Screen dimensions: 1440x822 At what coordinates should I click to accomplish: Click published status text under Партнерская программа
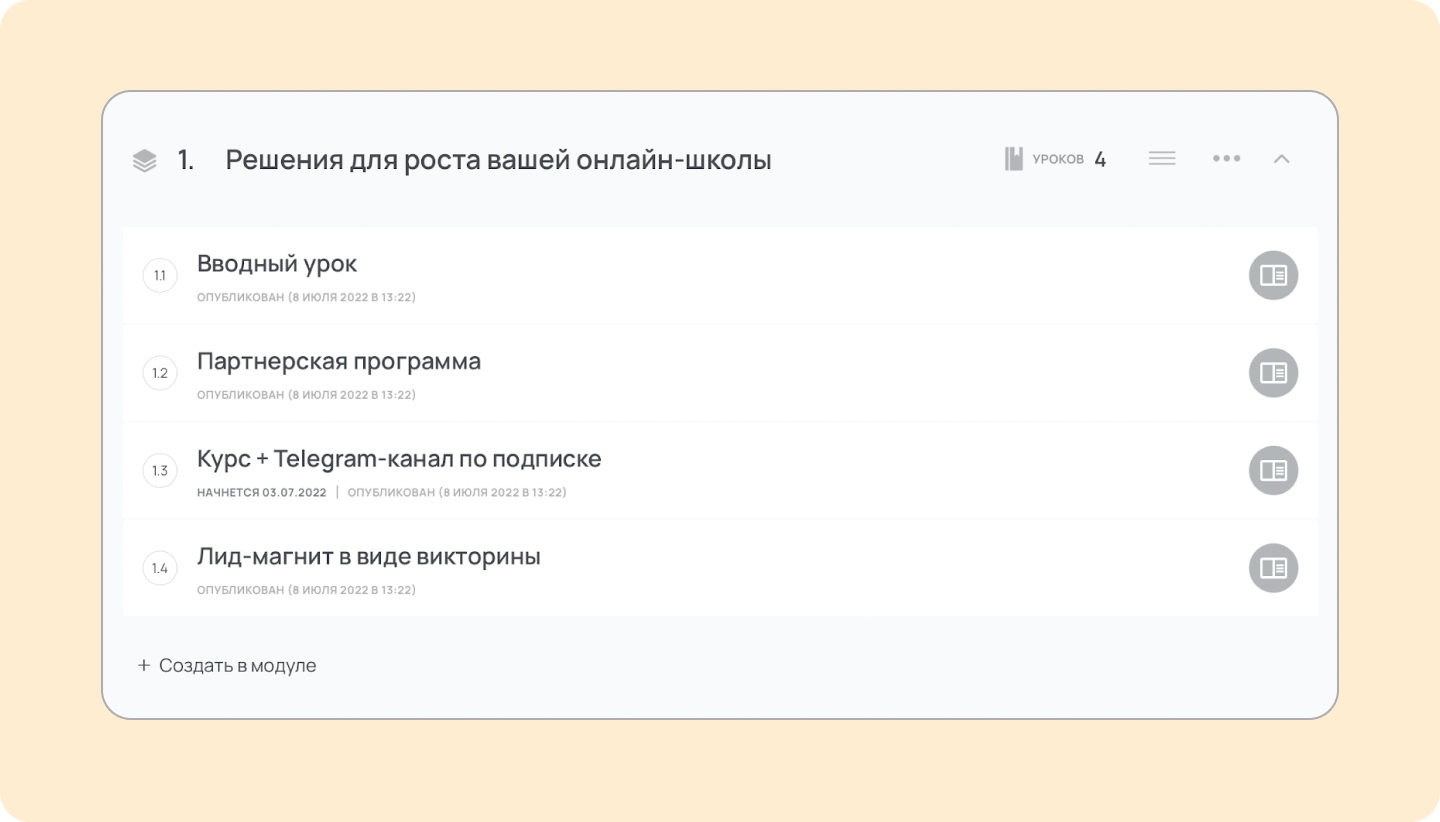[306, 395]
